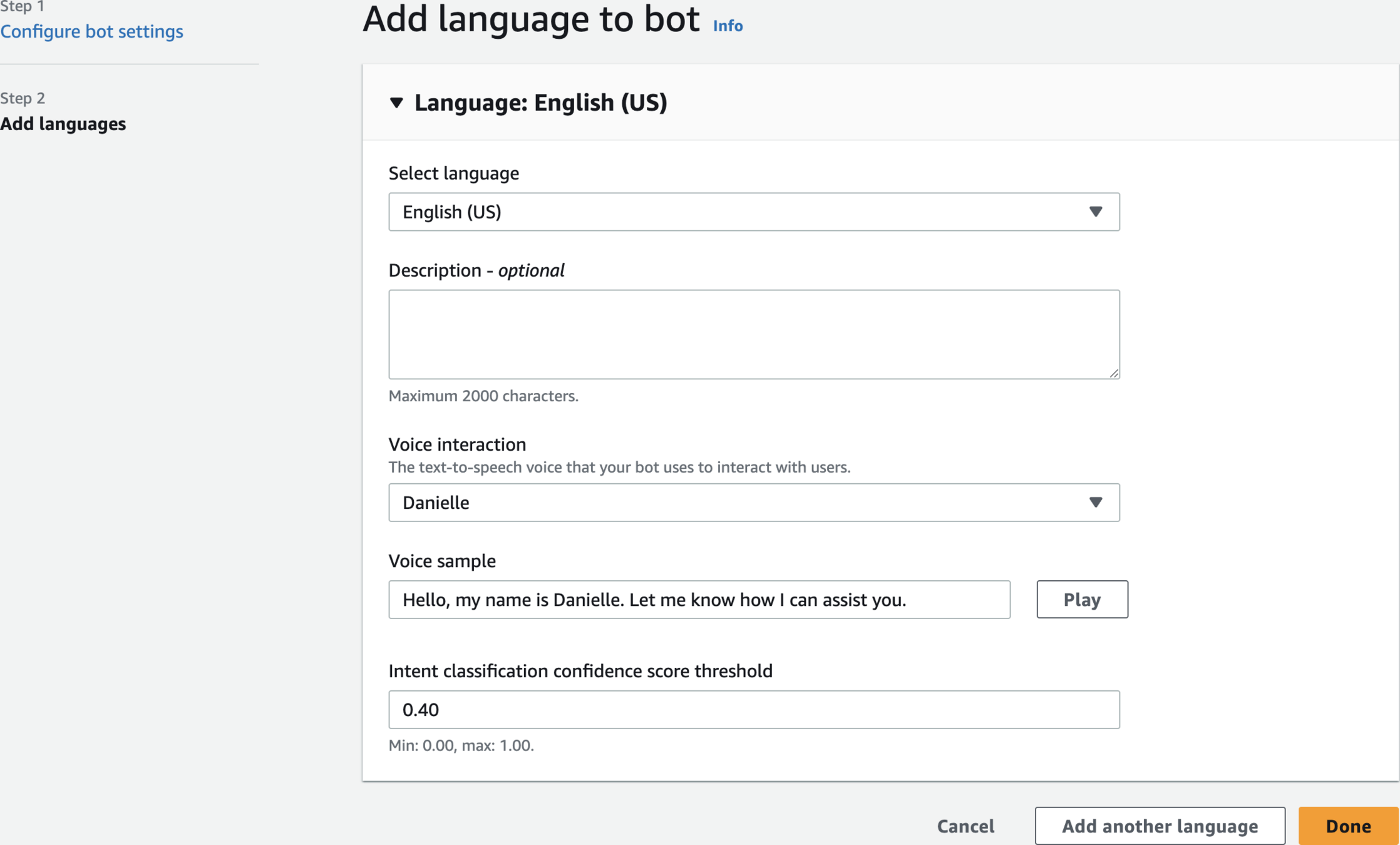The image size is (1400, 845).
Task: Click the Voice sample text field
Action: 699,600
